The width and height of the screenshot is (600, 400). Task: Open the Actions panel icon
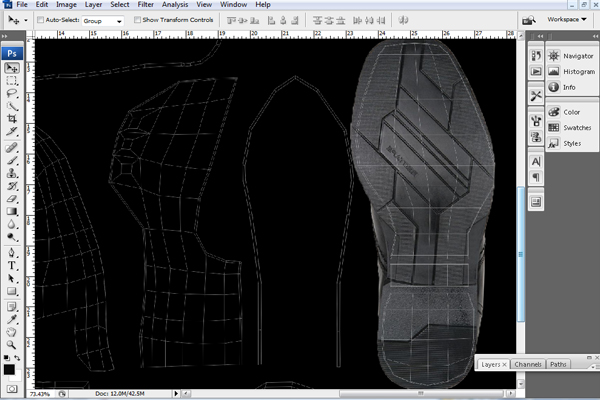(x=536, y=72)
